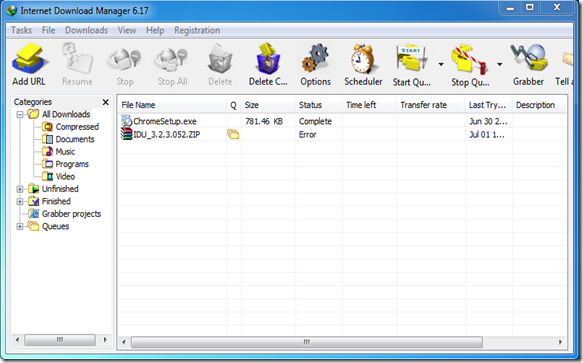Click the Video category icon
The image size is (583, 363).
[x=47, y=176]
